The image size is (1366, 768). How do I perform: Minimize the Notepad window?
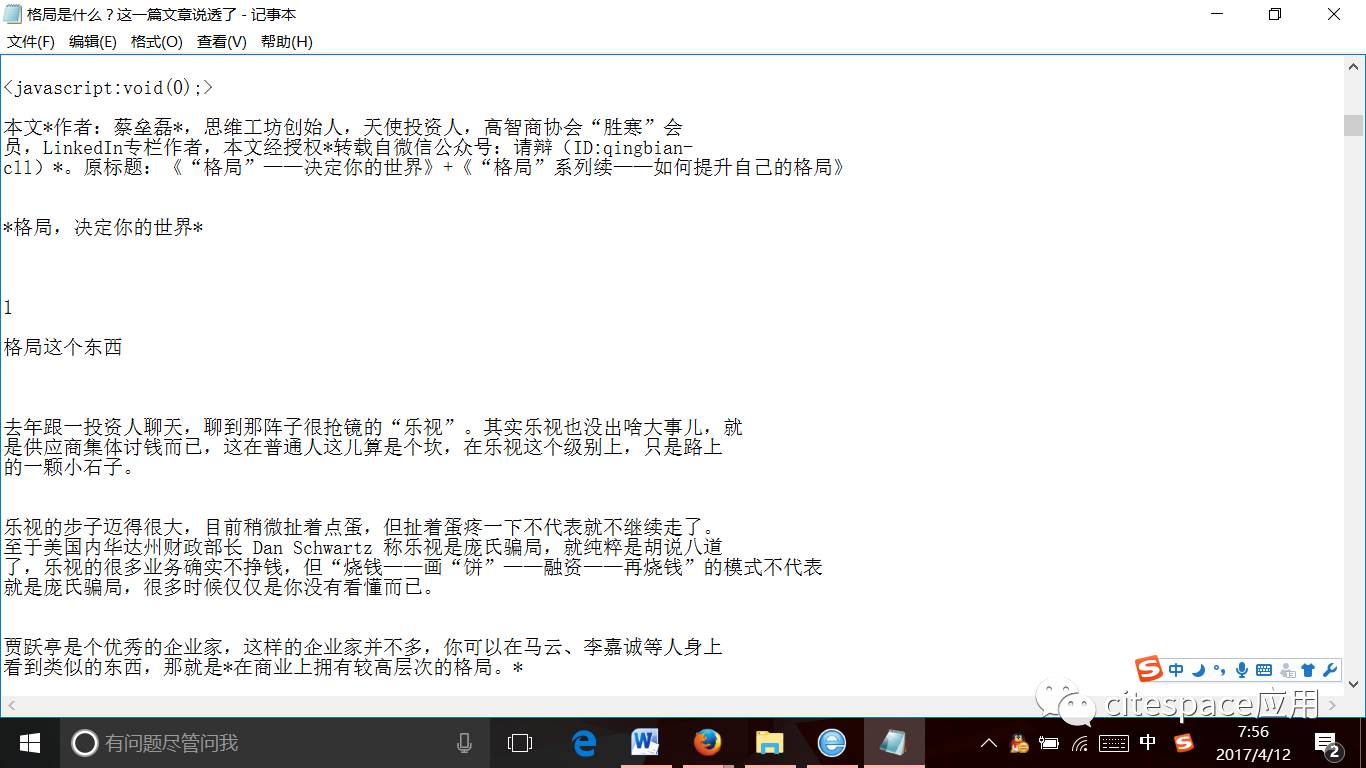[1216, 14]
